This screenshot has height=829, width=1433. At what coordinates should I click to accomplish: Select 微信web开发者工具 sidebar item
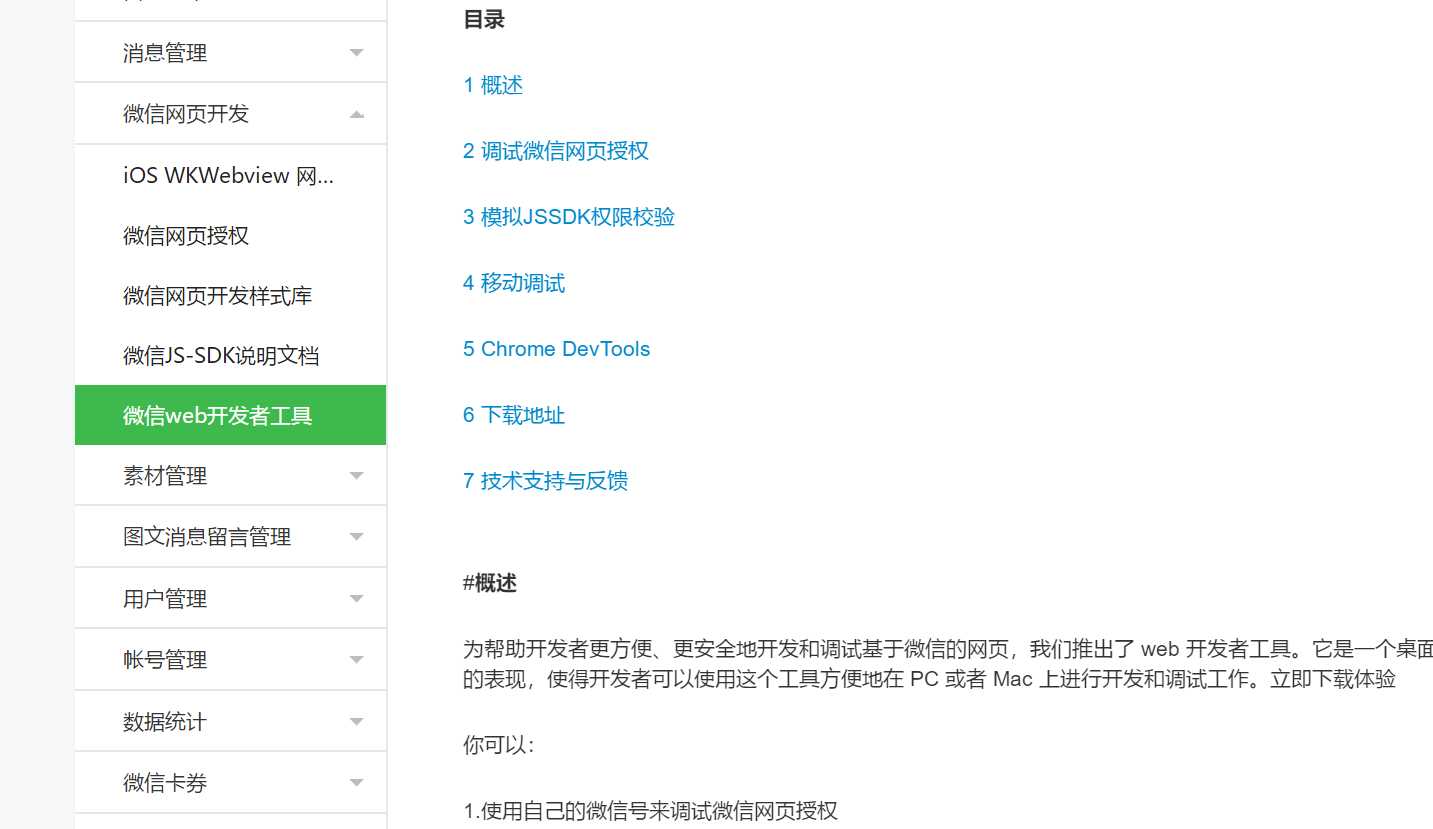[230, 415]
